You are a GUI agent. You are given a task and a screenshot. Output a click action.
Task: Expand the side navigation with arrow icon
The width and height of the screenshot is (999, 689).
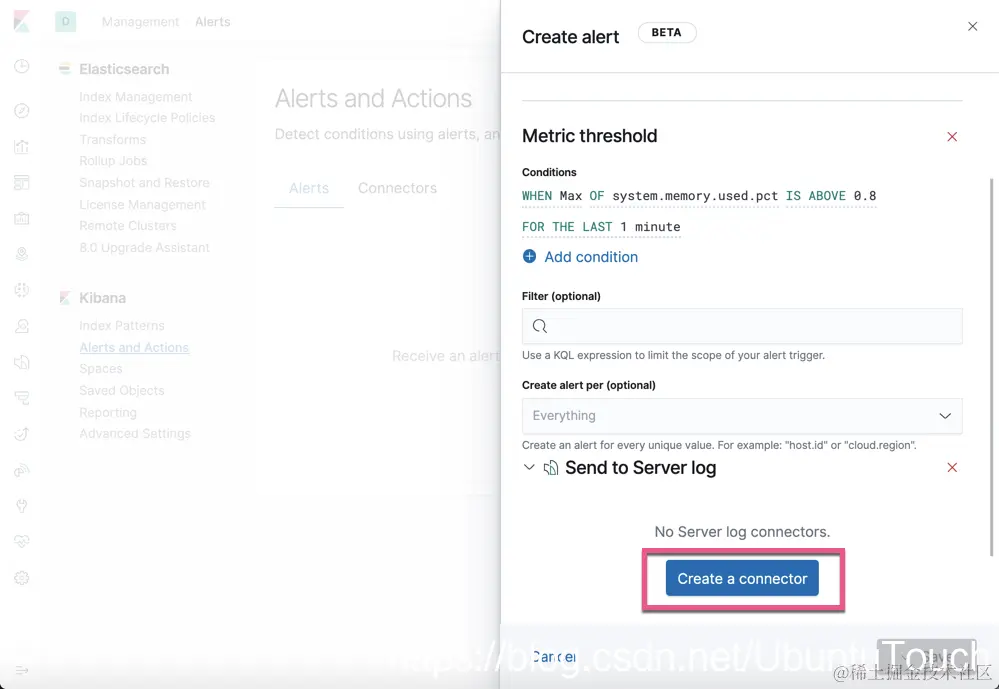click(x=22, y=671)
